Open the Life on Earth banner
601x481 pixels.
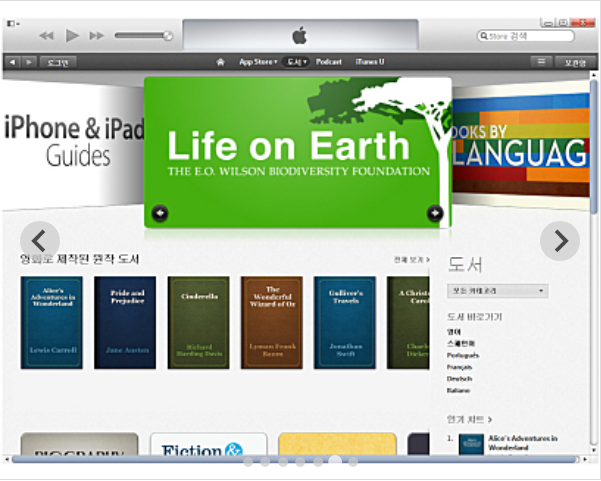point(298,153)
